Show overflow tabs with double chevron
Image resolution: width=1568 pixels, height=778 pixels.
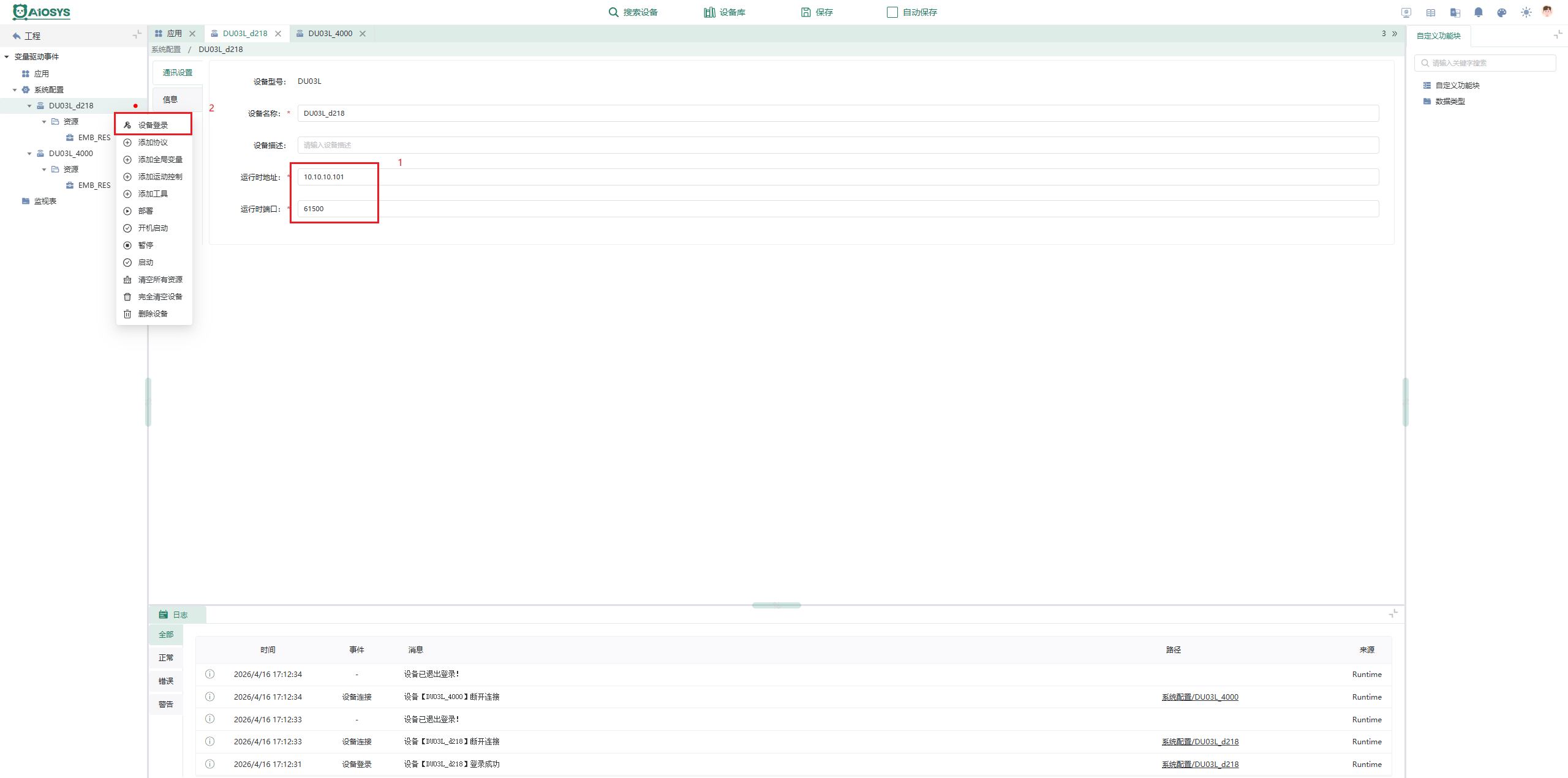1395,34
